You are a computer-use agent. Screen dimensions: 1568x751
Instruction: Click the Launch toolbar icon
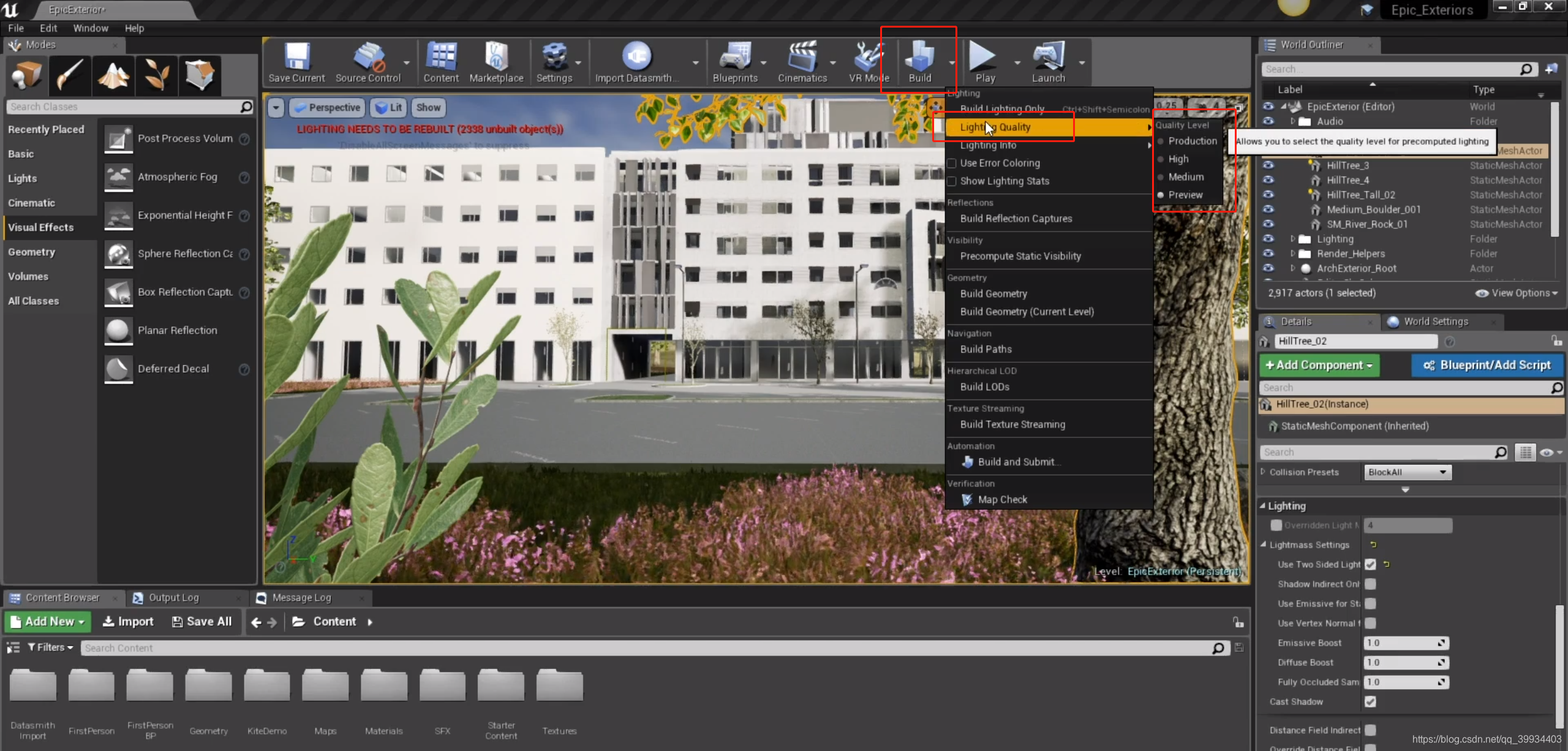click(x=1049, y=62)
